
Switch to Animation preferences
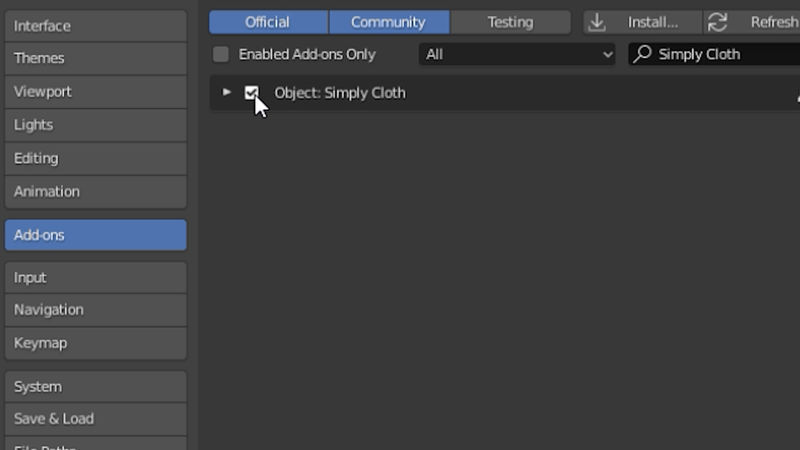click(x=95, y=192)
